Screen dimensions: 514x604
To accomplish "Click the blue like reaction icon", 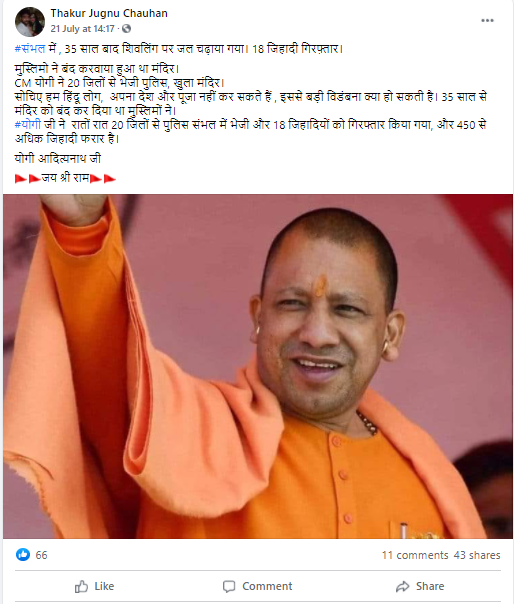I will click(x=23, y=555).
